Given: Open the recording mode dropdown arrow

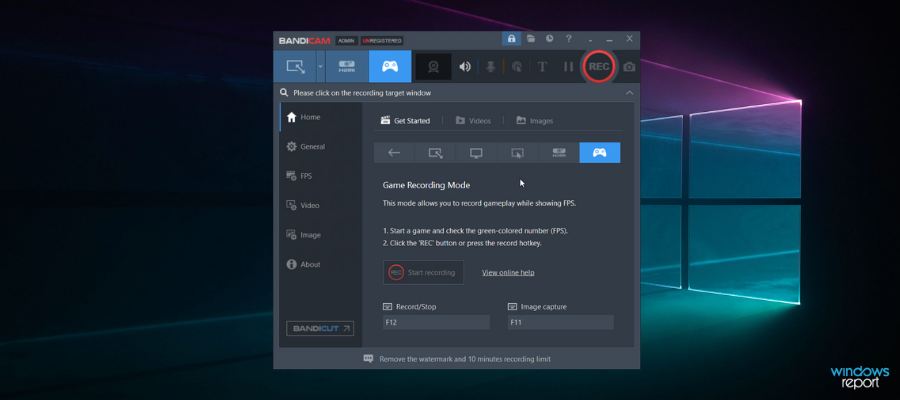Looking at the screenshot, I should (320, 67).
